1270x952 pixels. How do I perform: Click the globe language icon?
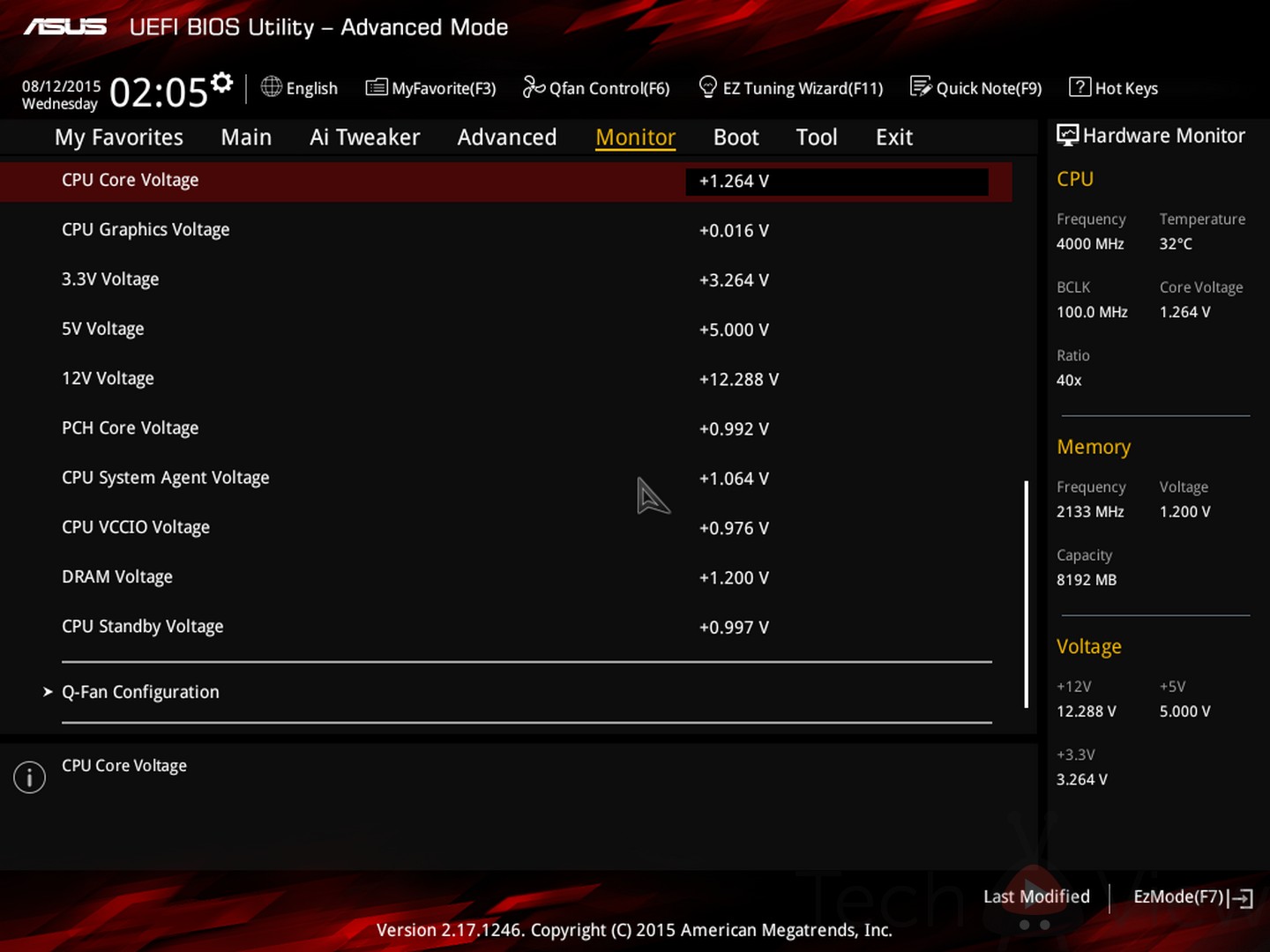[271, 86]
